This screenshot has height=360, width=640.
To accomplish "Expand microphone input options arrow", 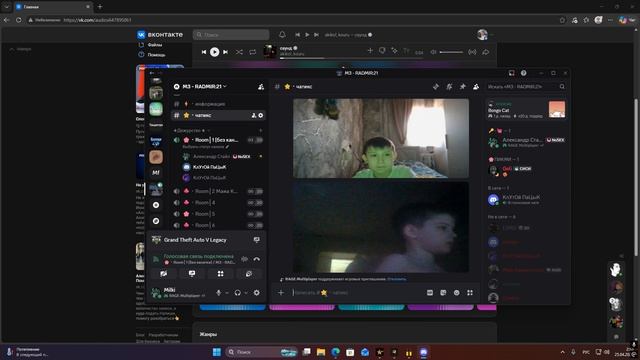I will (x=227, y=293).
